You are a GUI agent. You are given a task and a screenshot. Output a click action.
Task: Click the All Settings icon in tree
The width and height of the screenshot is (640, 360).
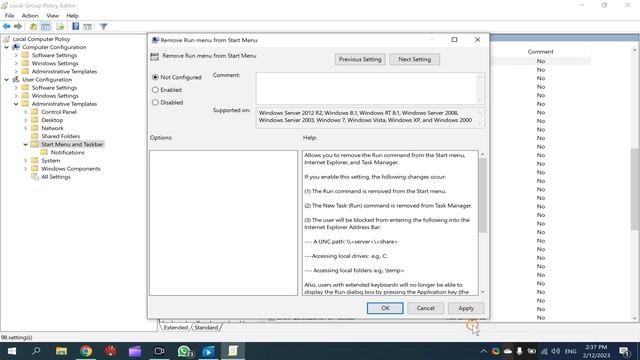pyautogui.click(x=35, y=177)
